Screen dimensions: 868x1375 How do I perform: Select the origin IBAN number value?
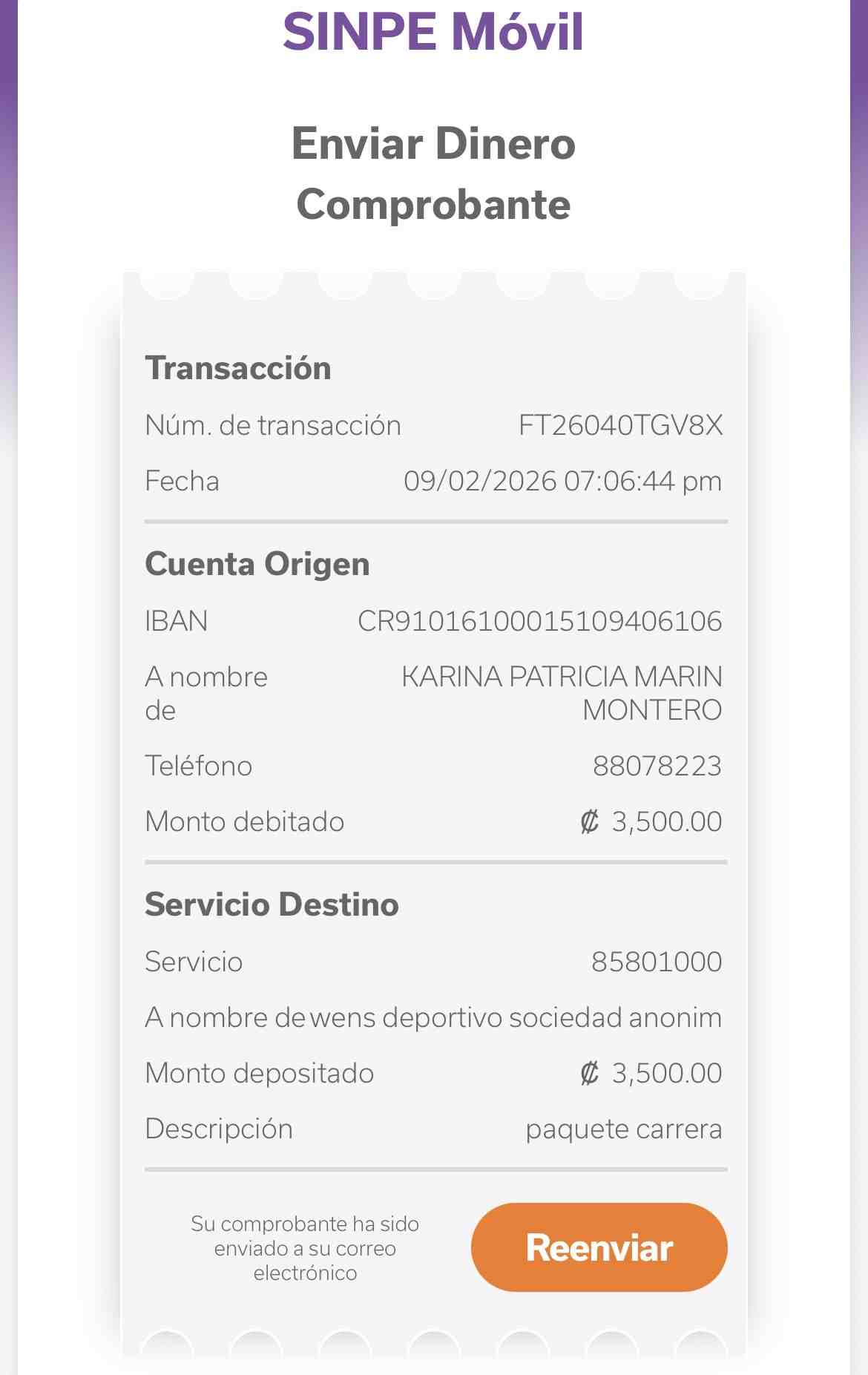[x=539, y=621]
